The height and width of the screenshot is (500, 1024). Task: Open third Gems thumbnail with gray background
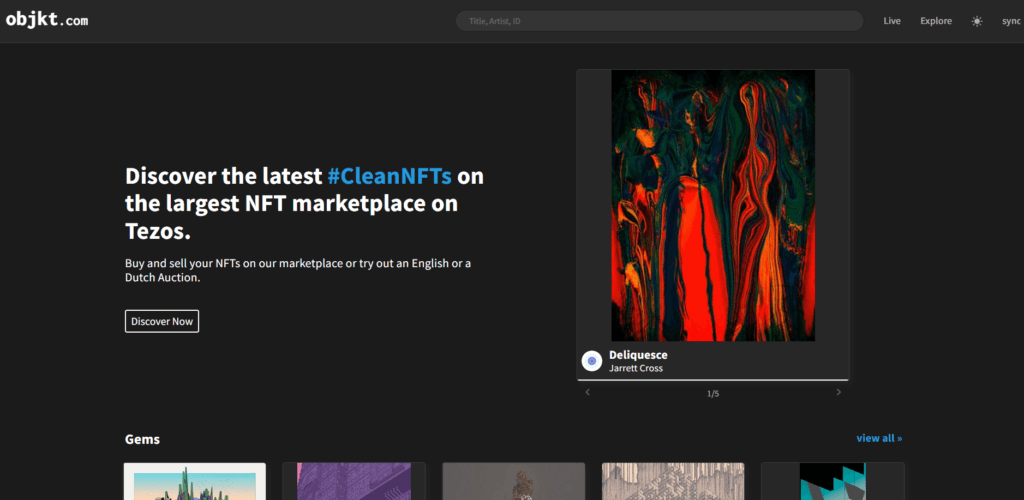(513, 481)
